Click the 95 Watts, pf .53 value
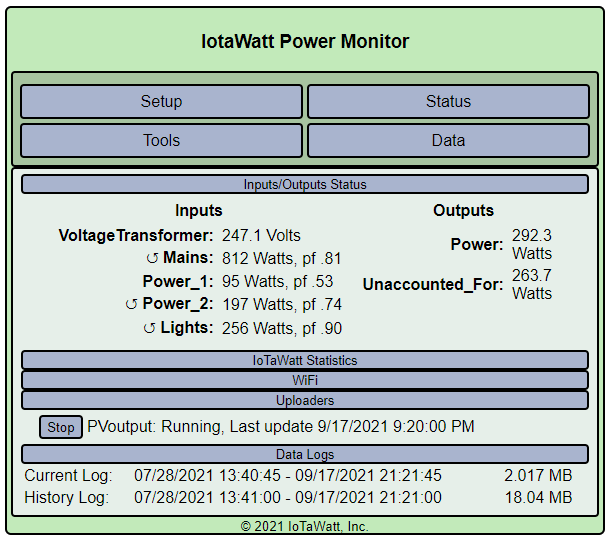This screenshot has height=543, width=616. point(277,281)
